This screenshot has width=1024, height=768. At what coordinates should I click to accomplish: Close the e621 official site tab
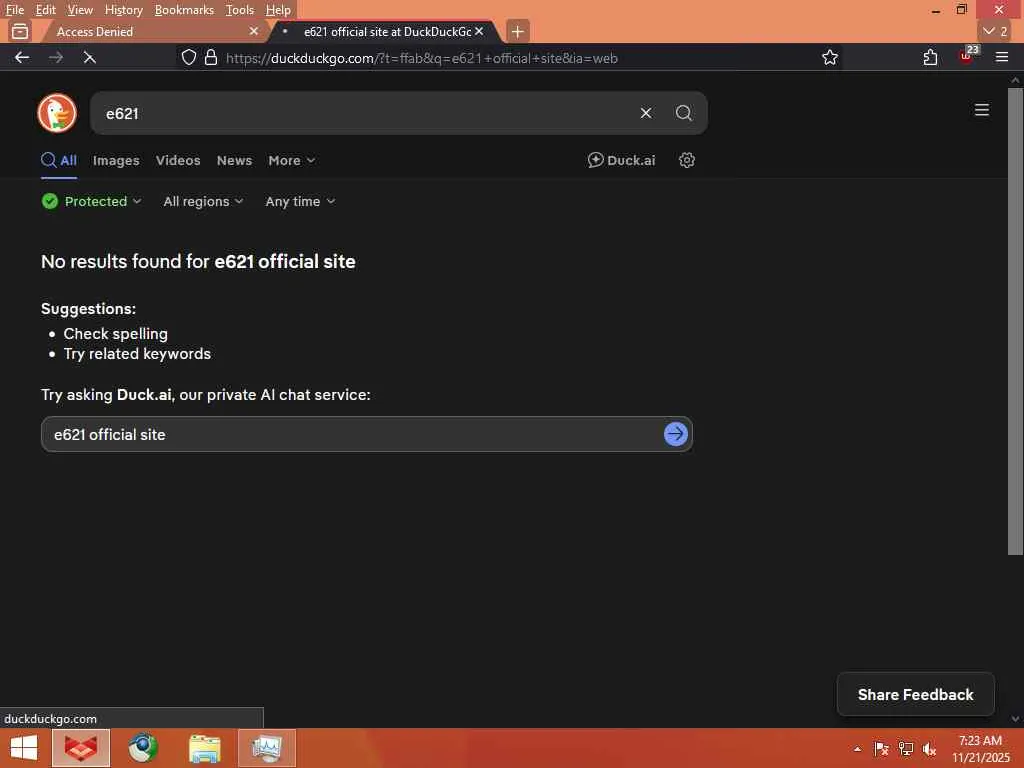[x=479, y=31]
